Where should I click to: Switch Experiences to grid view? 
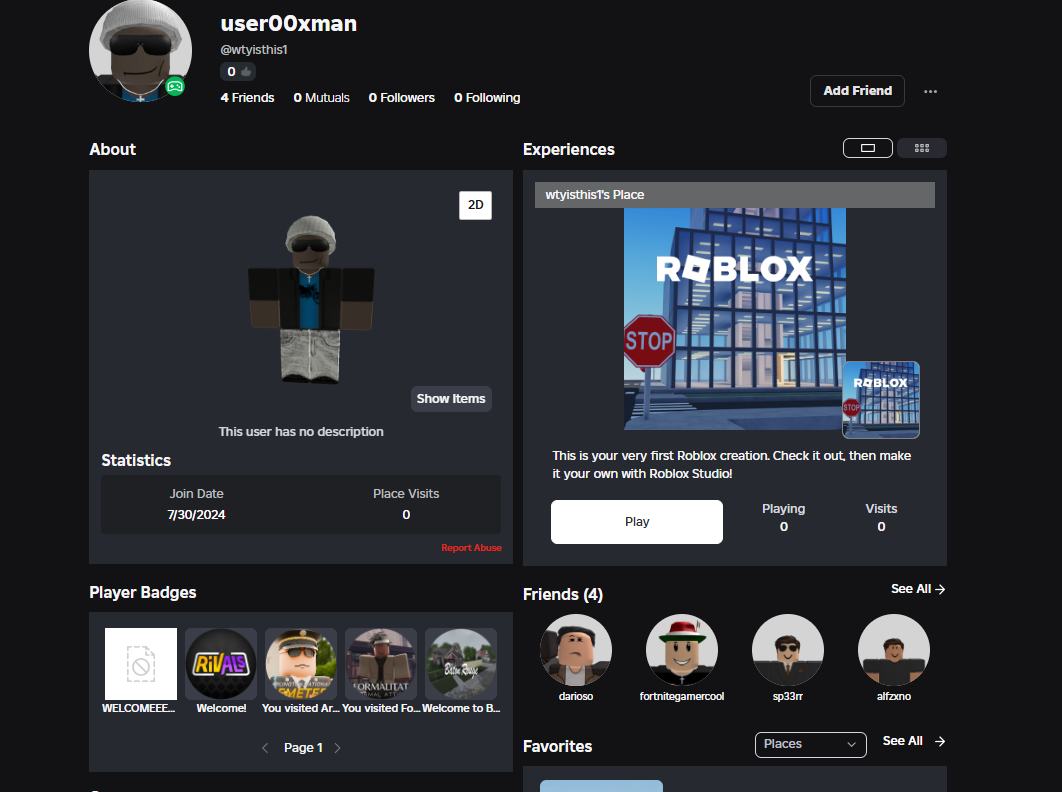922,148
